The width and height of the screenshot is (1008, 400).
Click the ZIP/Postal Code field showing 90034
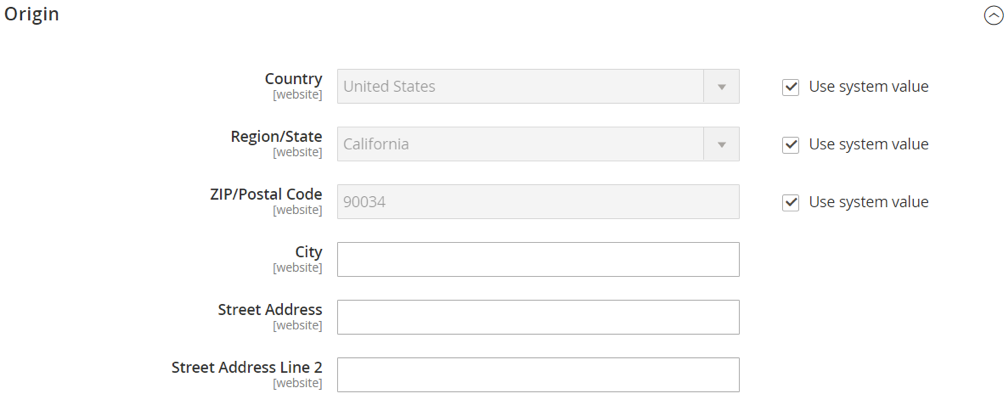tap(538, 202)
